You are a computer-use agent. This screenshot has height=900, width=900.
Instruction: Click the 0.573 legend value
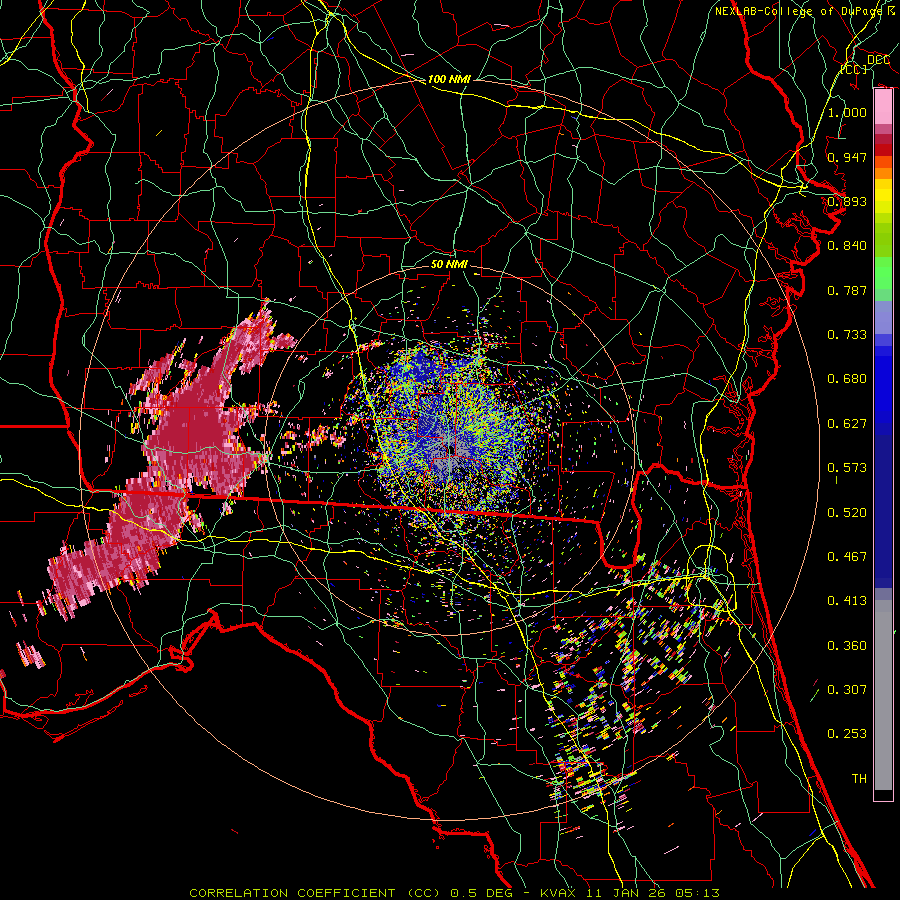tap(847, 468)
